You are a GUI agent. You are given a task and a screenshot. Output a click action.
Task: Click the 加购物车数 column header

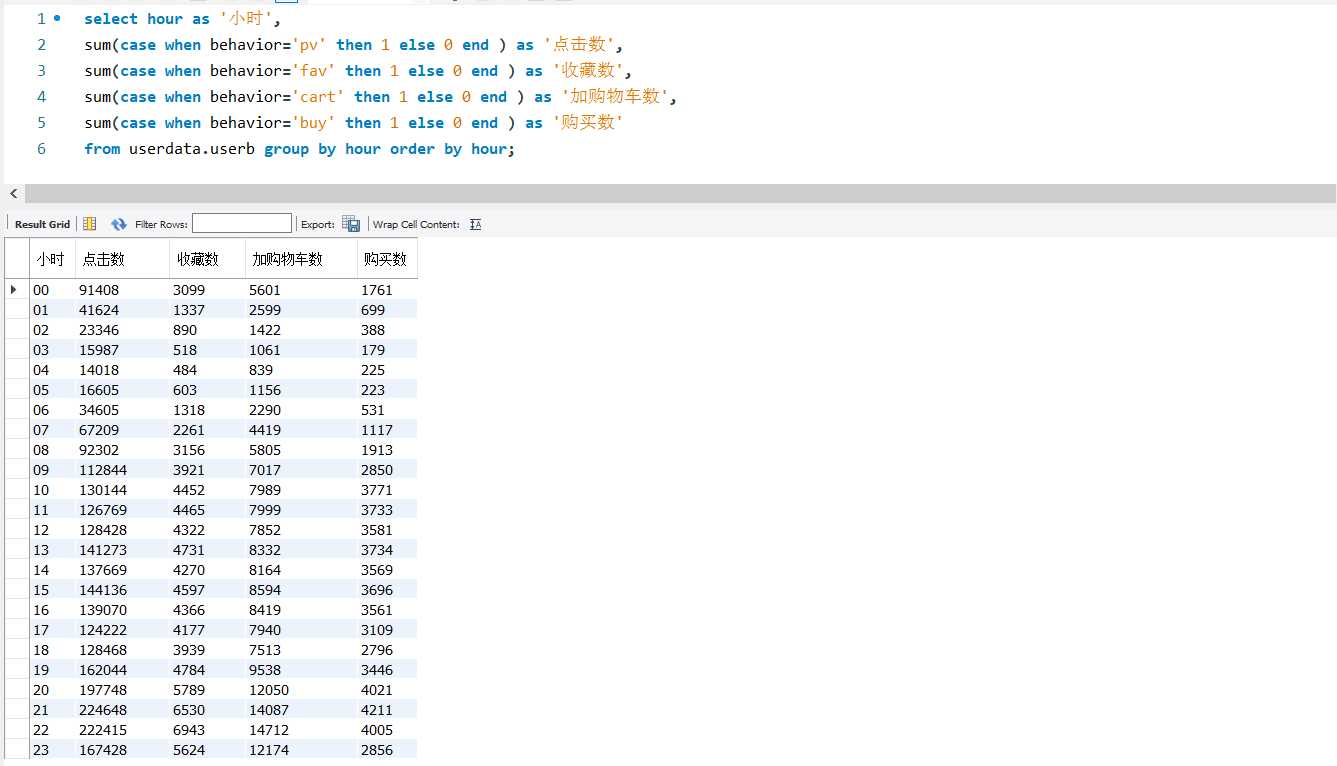pyautogui.click(x=301, y=259)
